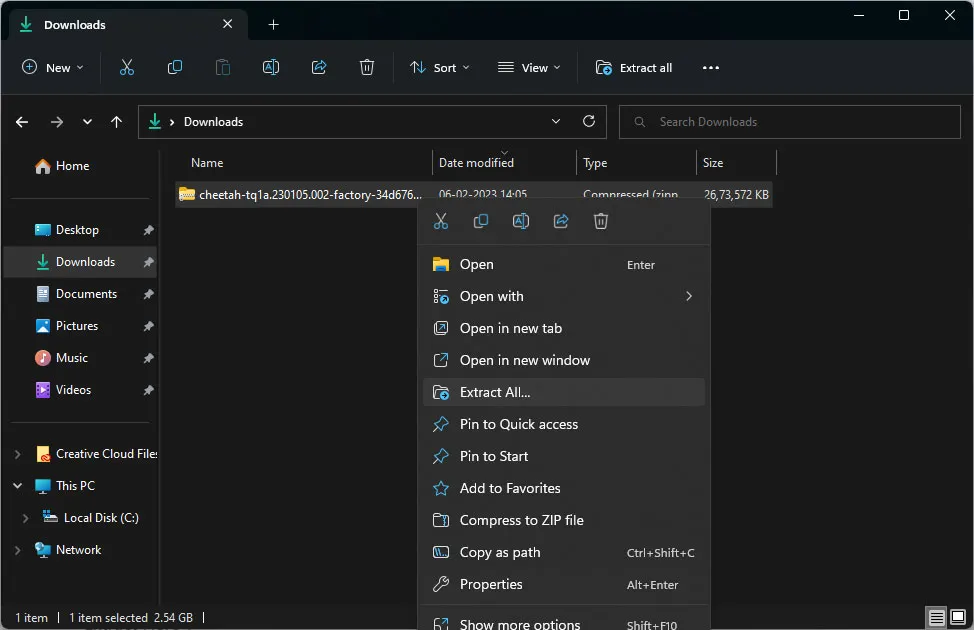The width and height of the screenshot is (974, 630).
Task: Open the New item menu in the toolbar
Action: pos(53,67)
